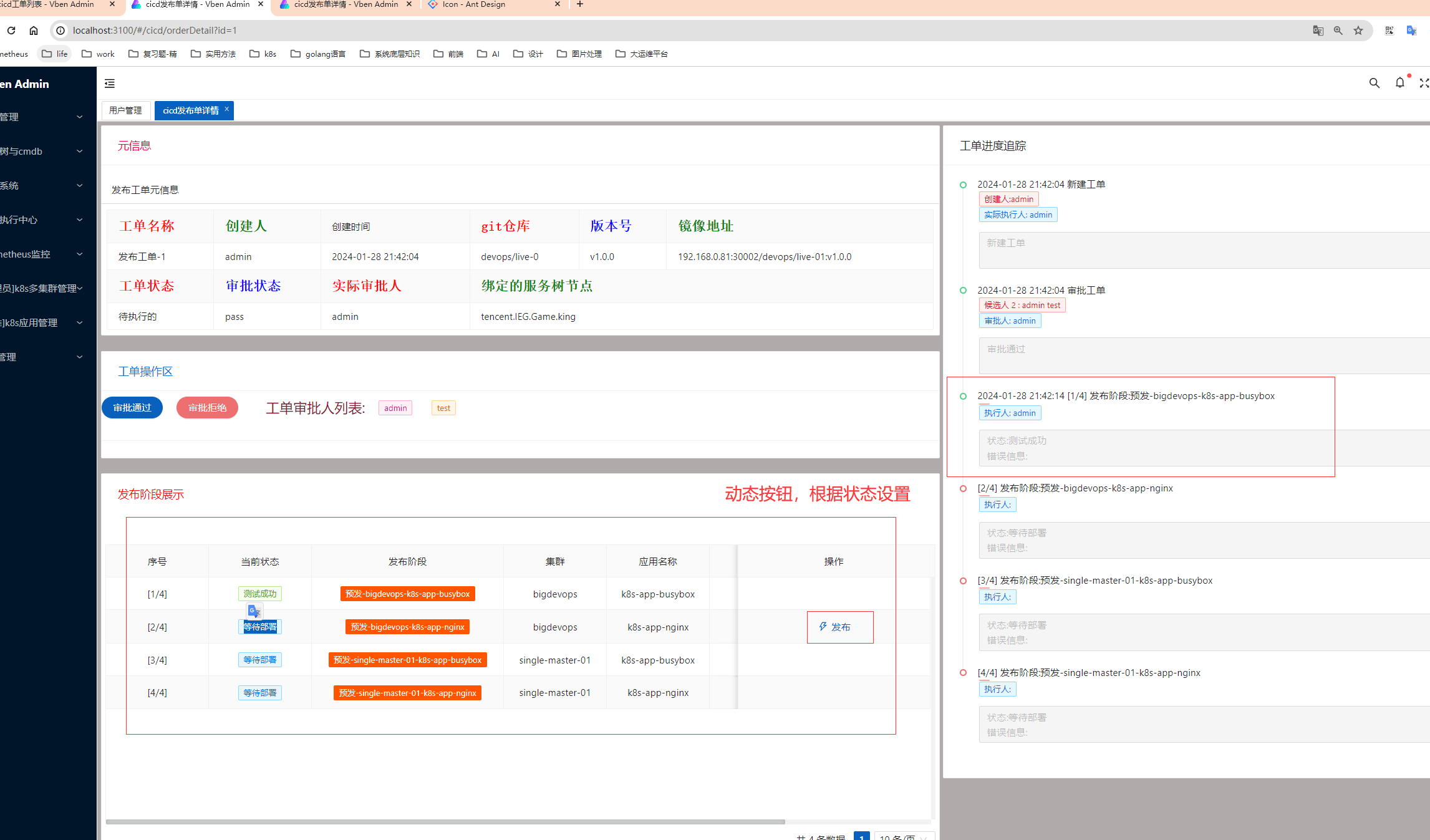Open the notifications bell icon
The image size is (1430, 840).
[1399, 83]
